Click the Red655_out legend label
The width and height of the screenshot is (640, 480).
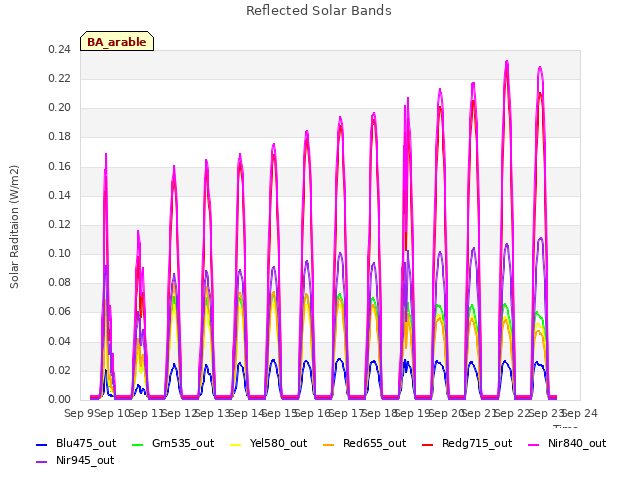(374, 443)
